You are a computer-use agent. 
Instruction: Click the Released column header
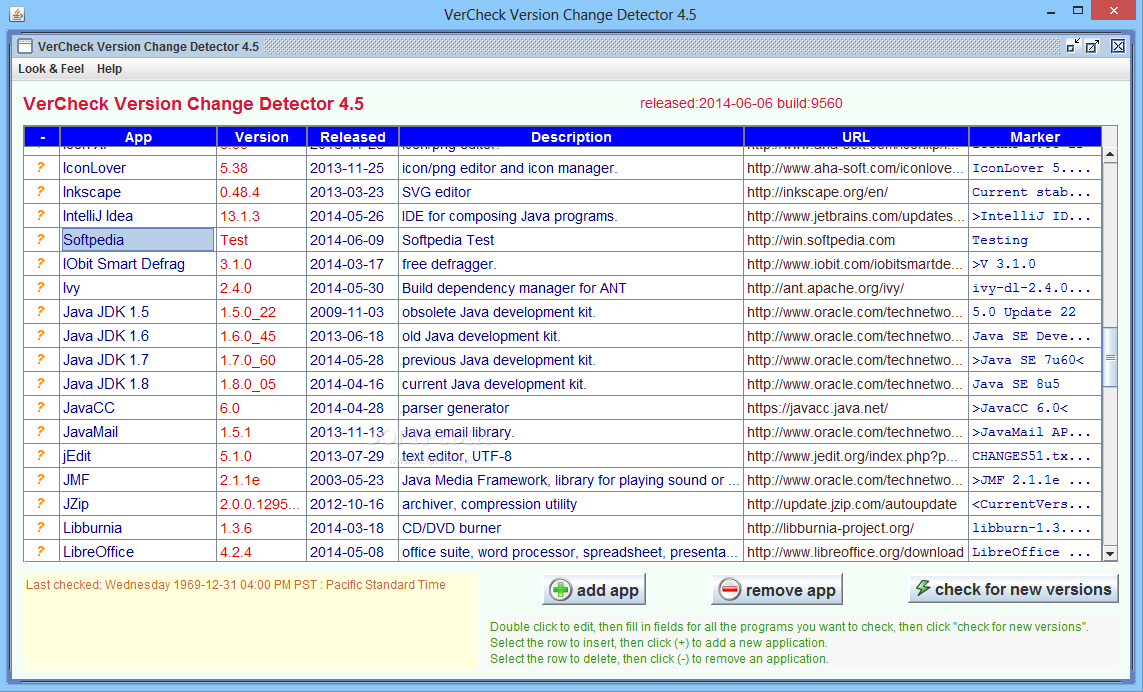[x=353, y=136]
